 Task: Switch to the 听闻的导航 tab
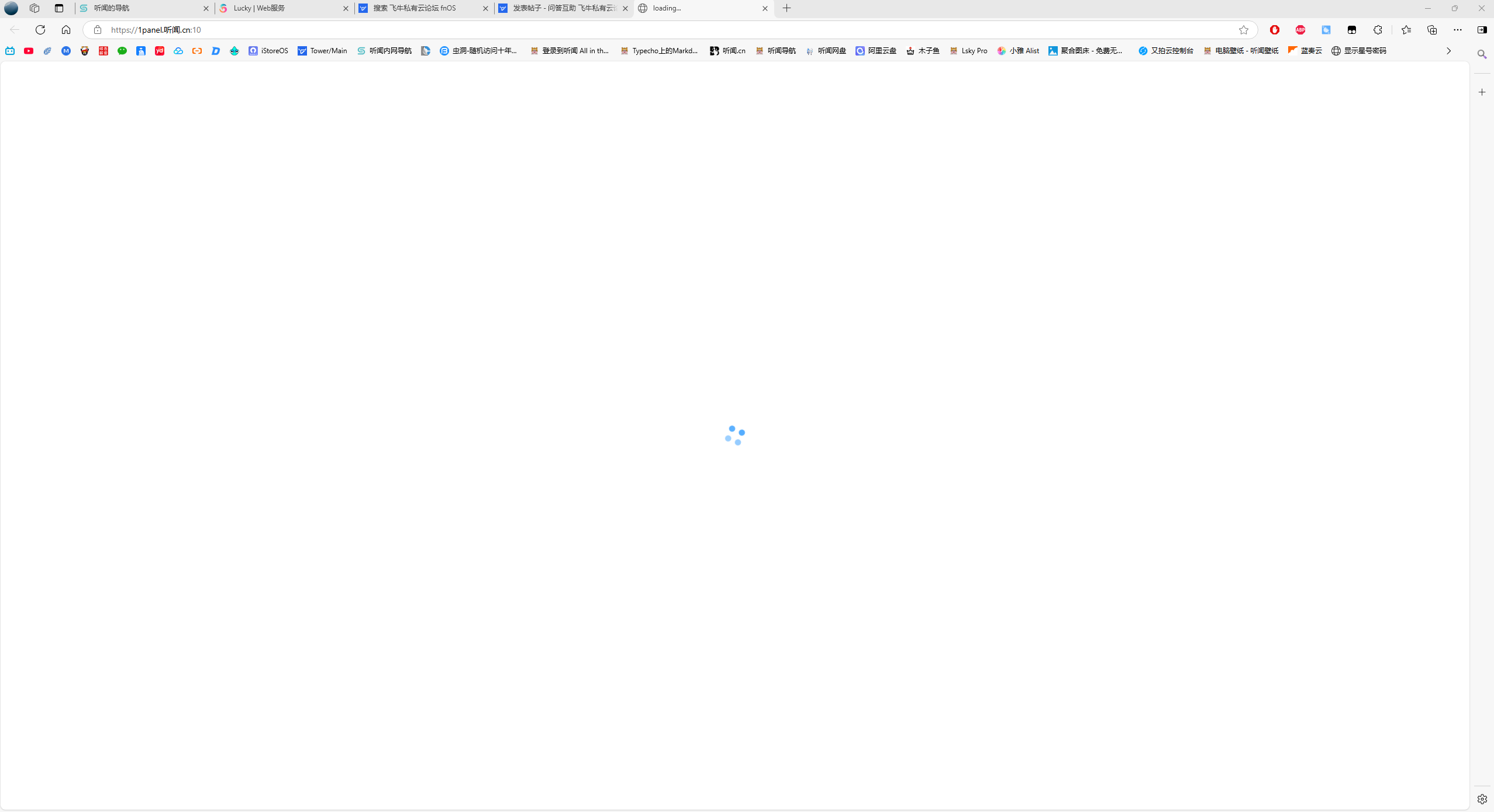click(x=143, y=8)
